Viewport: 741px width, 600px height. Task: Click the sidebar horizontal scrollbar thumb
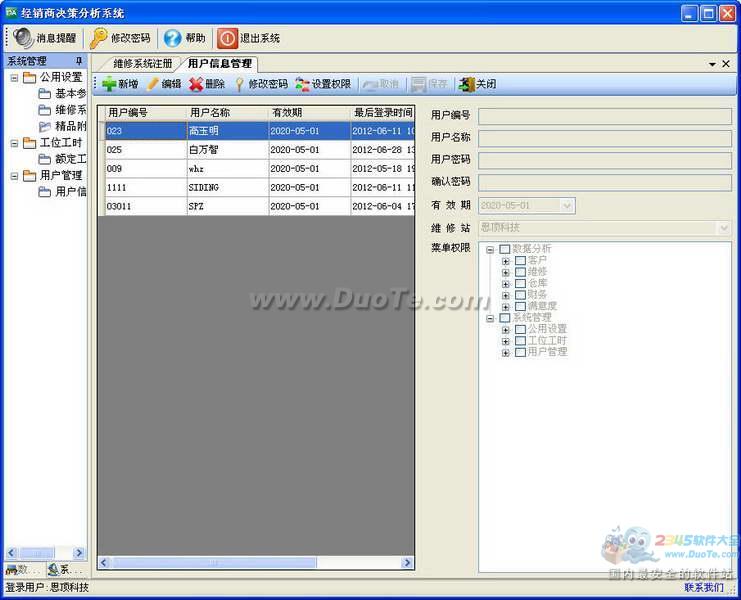point(37,553)
